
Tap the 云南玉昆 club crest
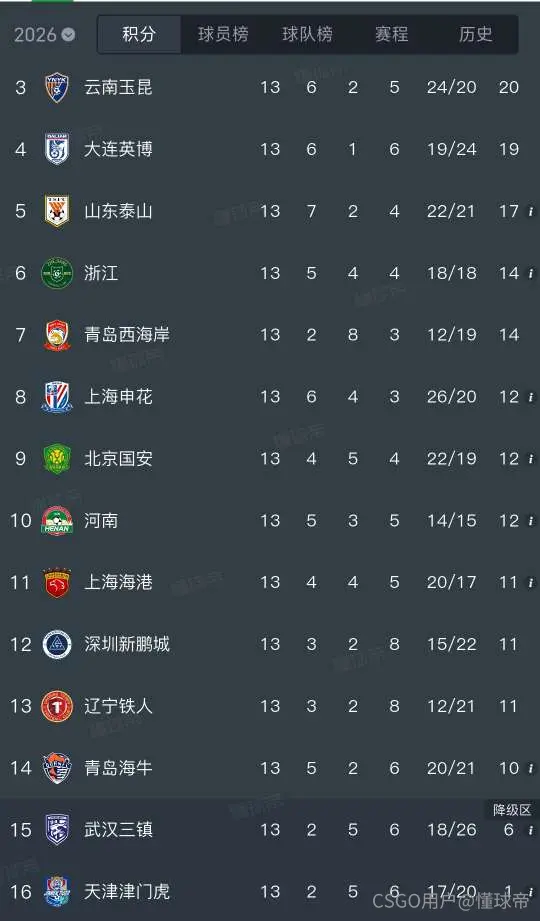(x=57, y=88)
